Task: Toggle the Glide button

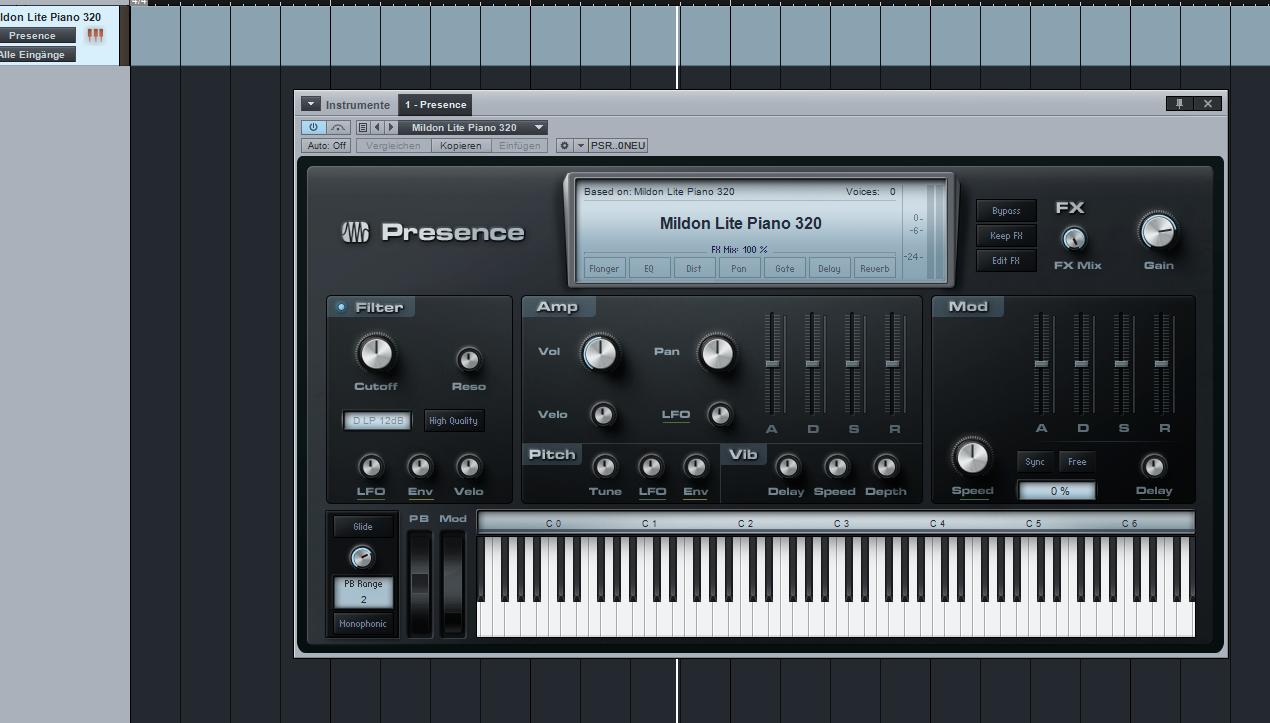Action: click(x=363, y=527)
